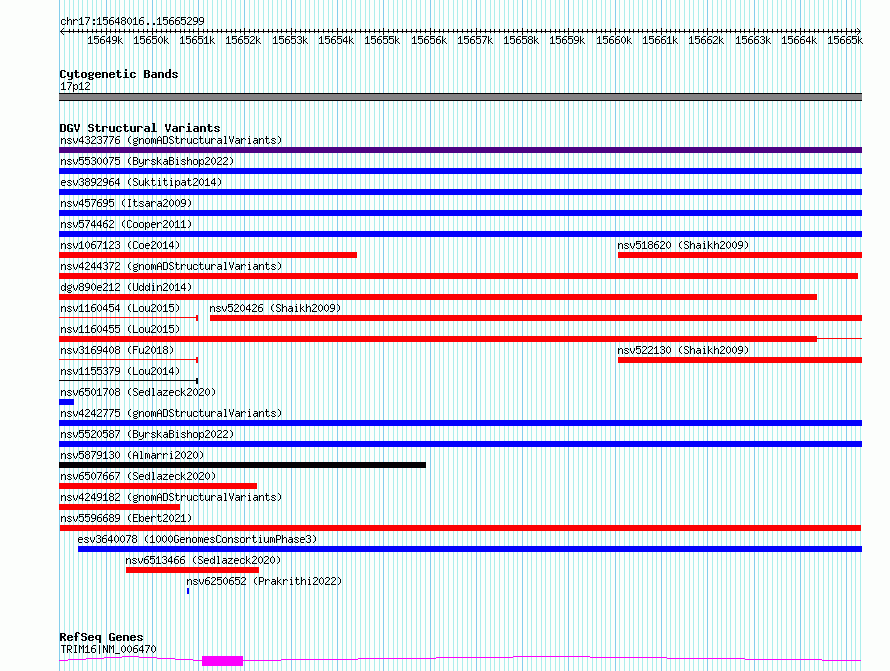The width and height of the screenshot is (890, 671).
Task: Click nsv5879130 Almarri2020 variant label
Action: tap(132, 455)
